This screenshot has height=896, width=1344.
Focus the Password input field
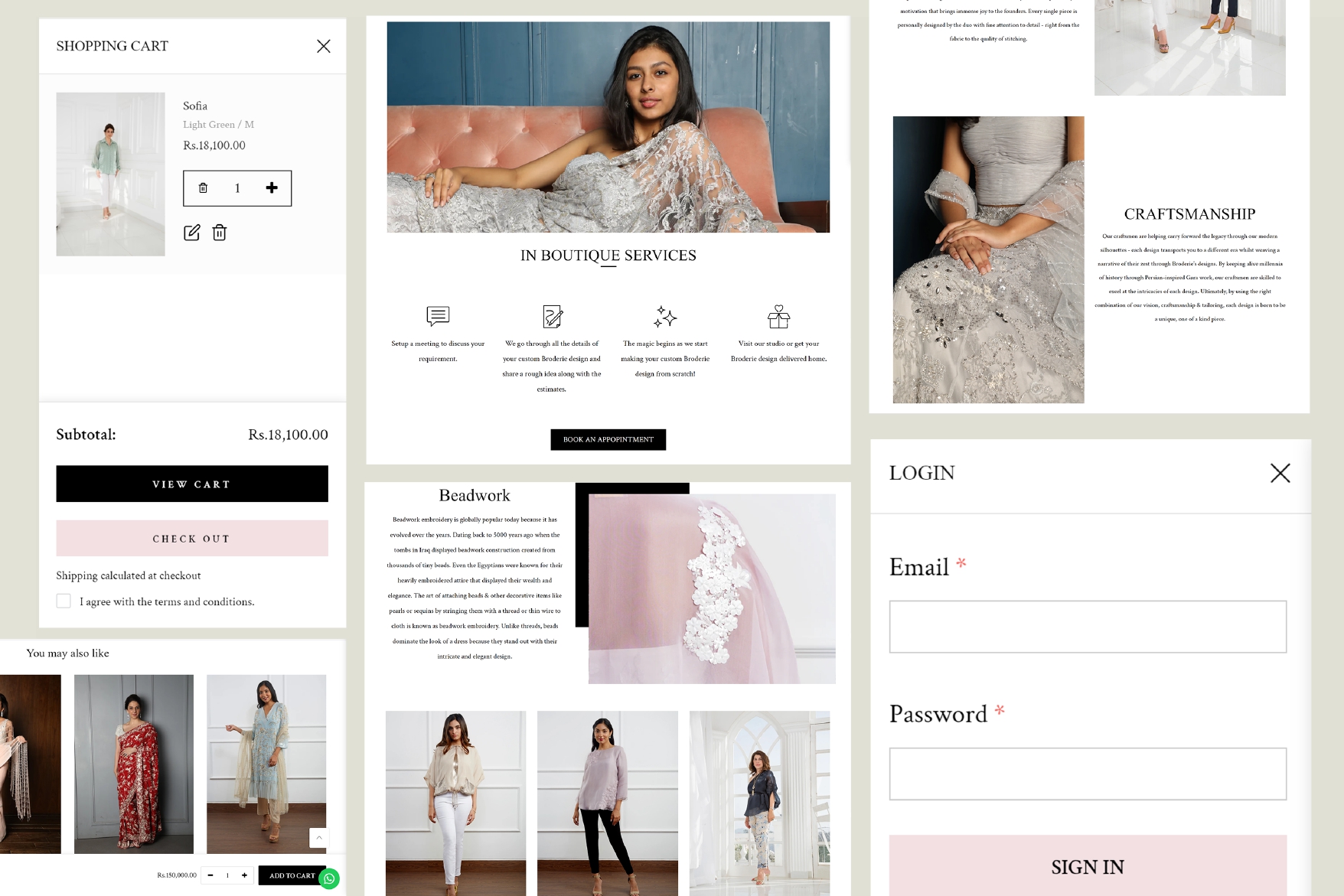tap(1087, 774)
